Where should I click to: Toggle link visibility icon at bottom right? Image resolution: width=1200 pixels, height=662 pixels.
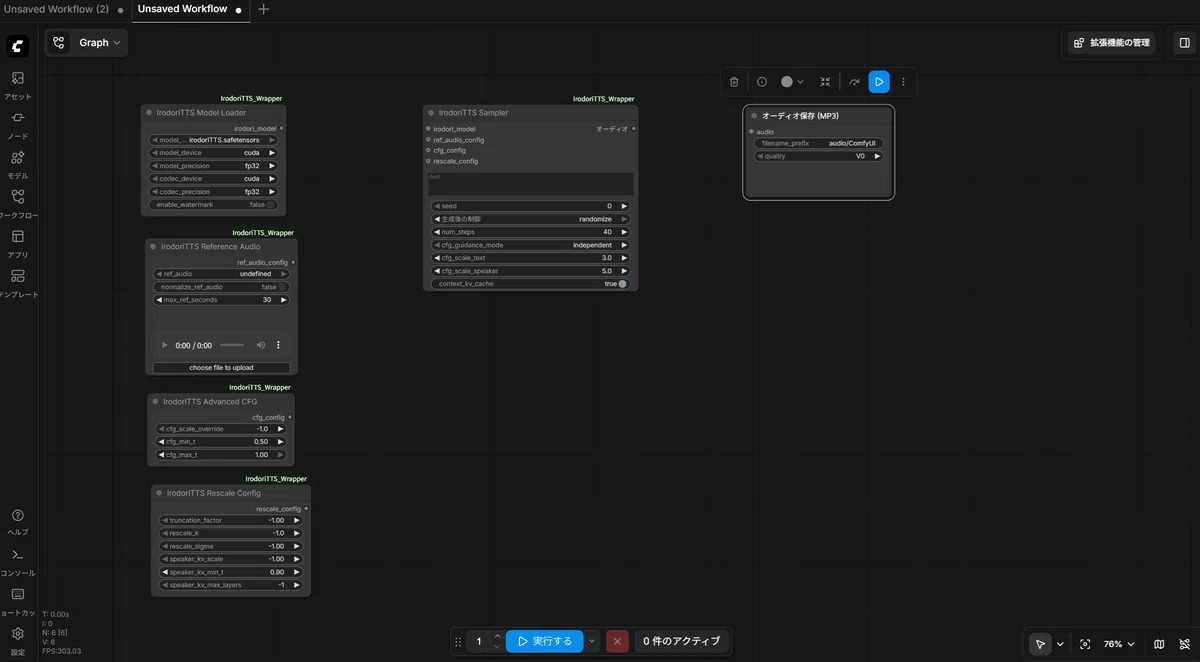coord(1183,644)
